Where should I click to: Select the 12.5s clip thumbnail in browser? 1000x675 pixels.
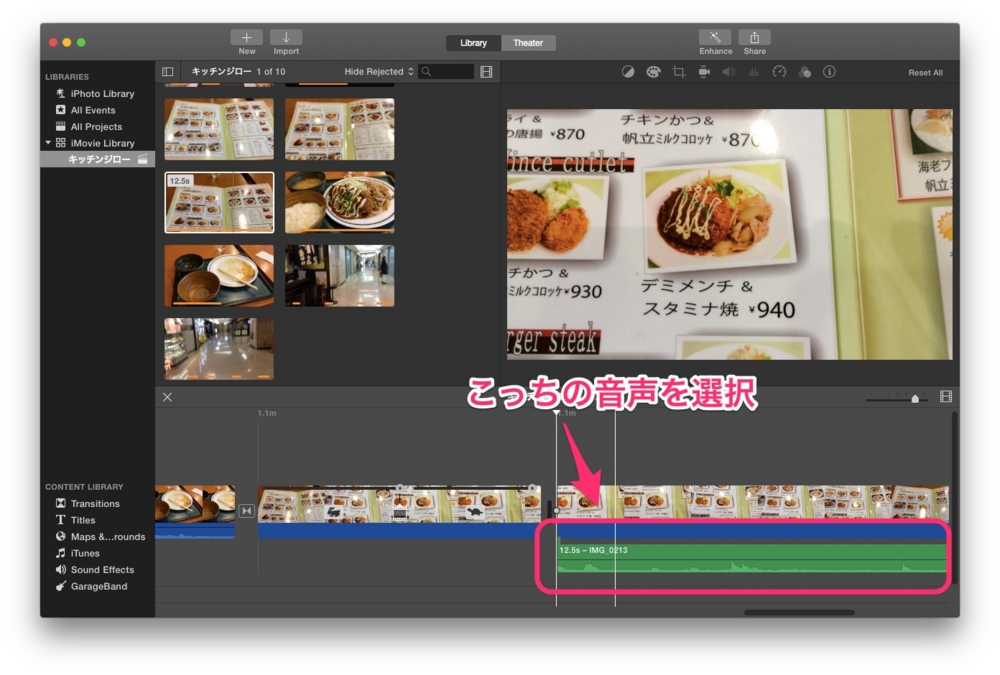click(219, 201)
